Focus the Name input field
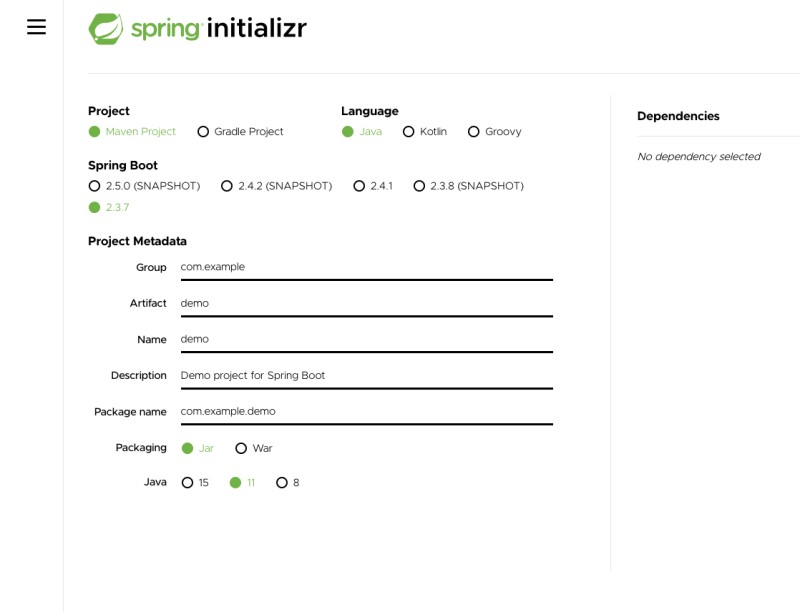The image size is (800, 612). tap(366, 340)
